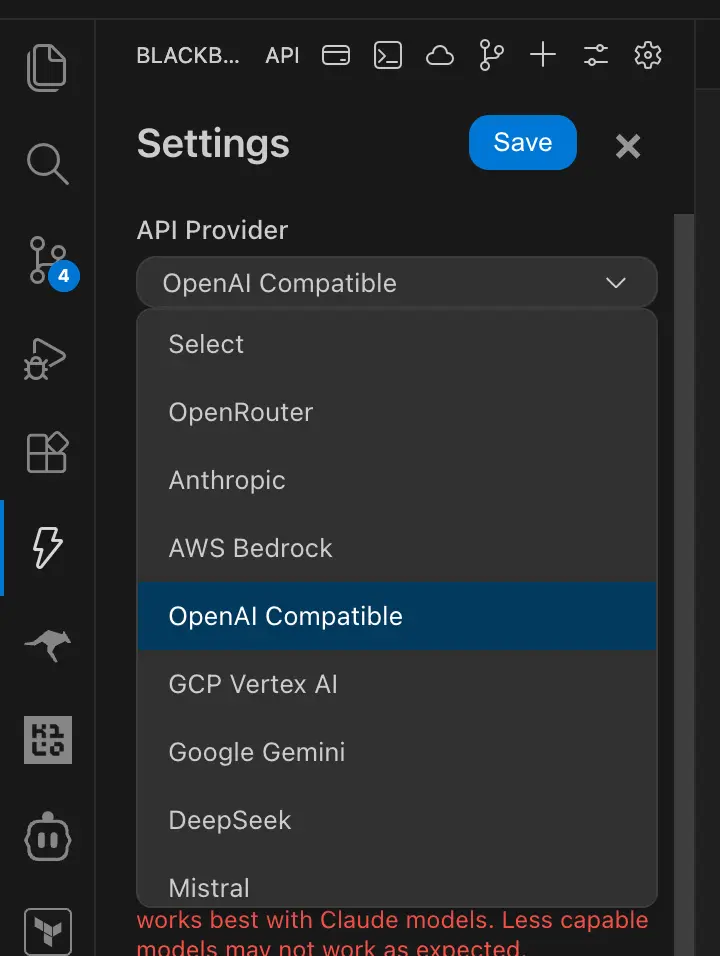Image resolution: width=720 pixels, height=956 pixels.
Task: Open Blackbox settings via the gear icon
Action: click(x=647, y=55)
